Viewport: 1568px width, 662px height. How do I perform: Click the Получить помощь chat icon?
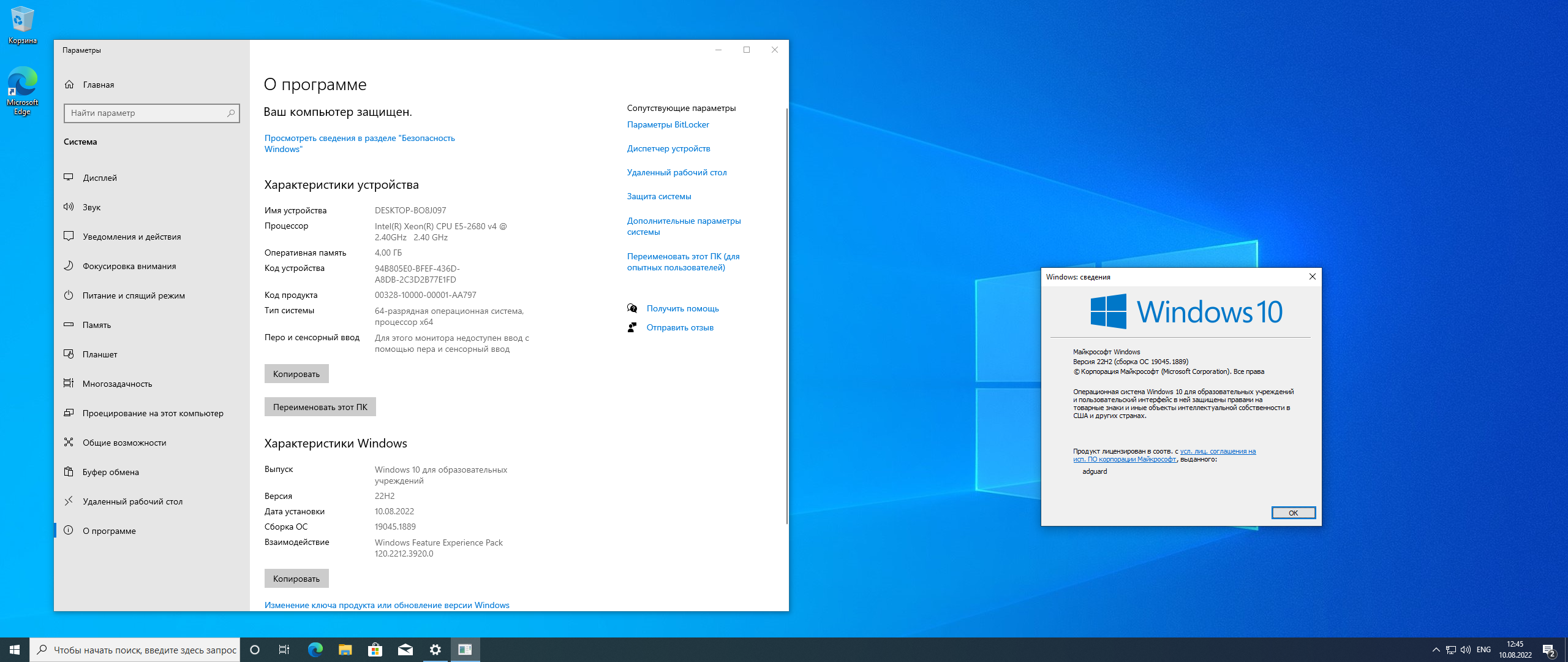(632, 308)
